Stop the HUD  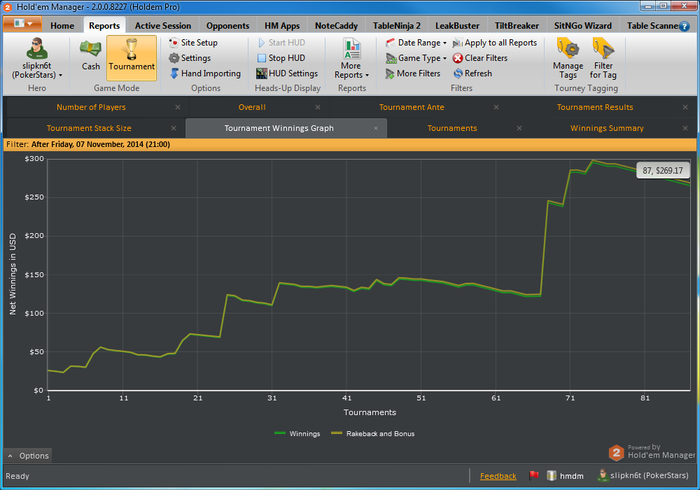281,58
